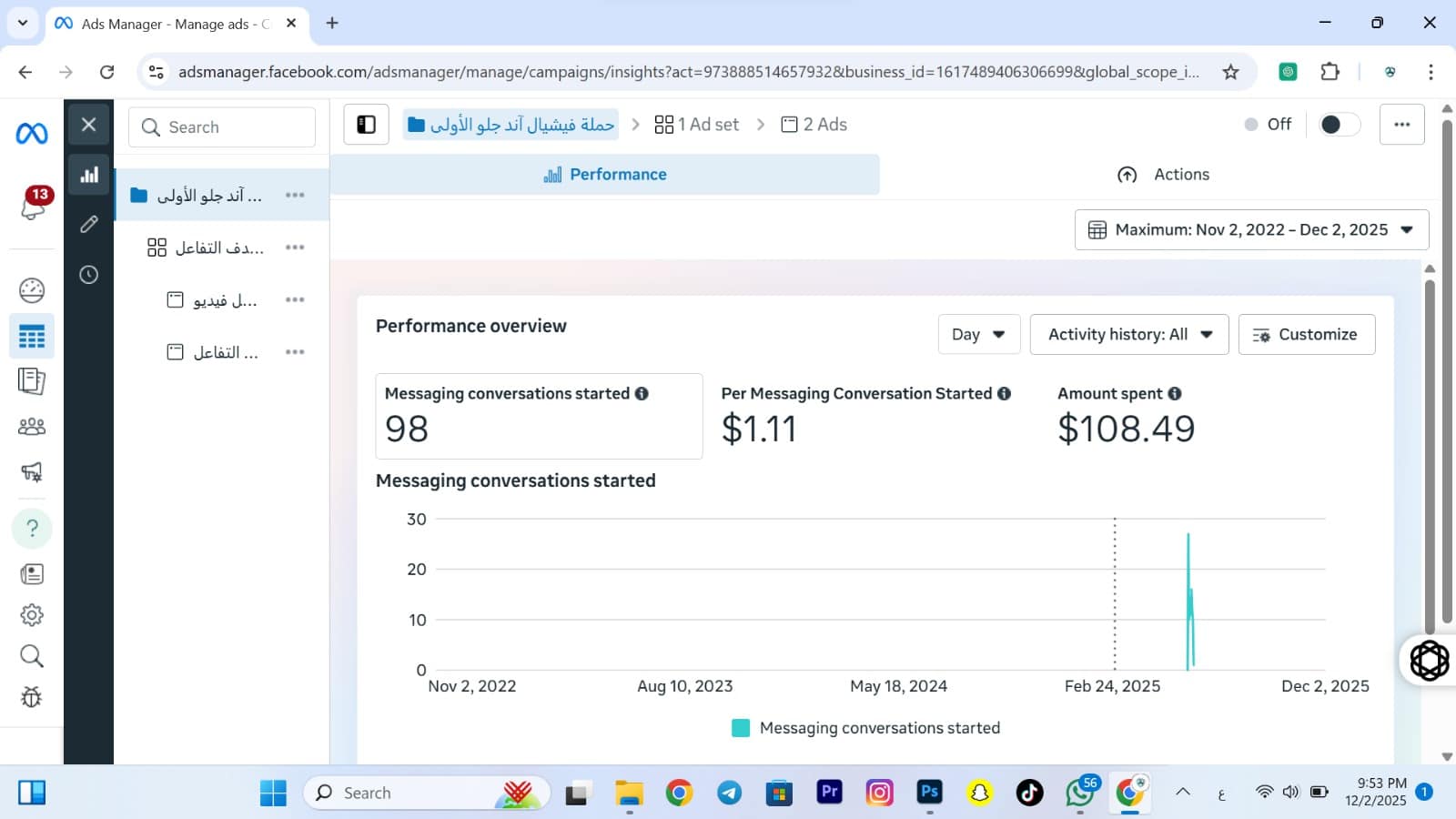Open the date range Maximum dropdown
1456x819 pixels.
tap(1251, 230)
